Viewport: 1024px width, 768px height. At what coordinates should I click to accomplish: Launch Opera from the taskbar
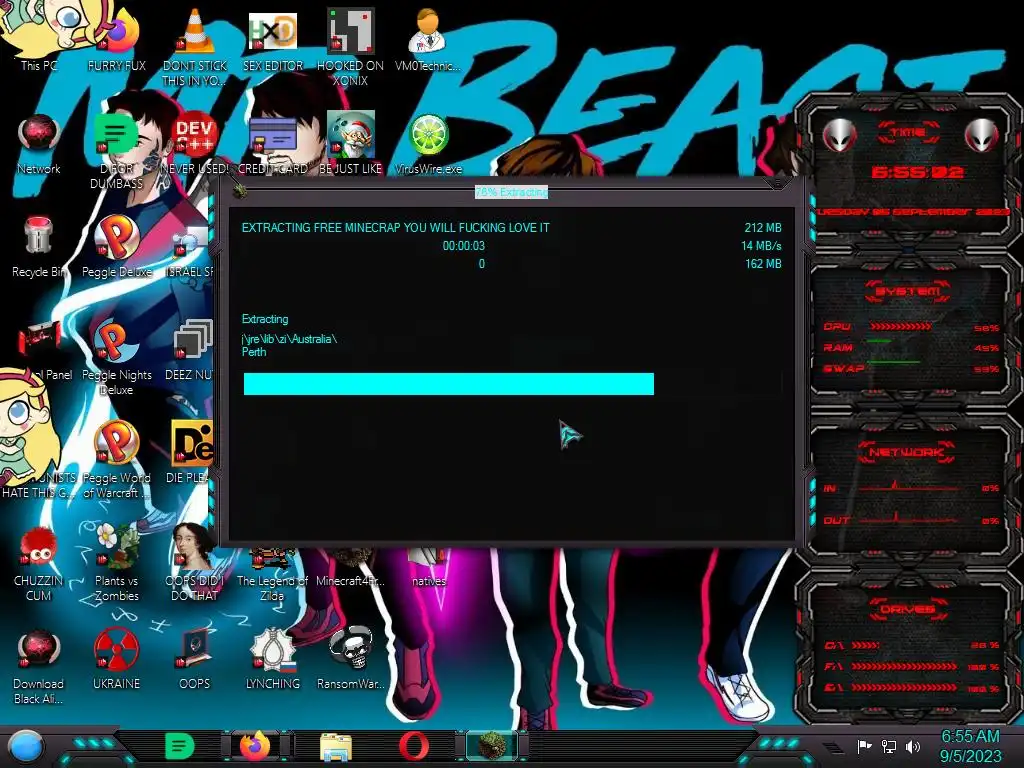pos(414,746)
